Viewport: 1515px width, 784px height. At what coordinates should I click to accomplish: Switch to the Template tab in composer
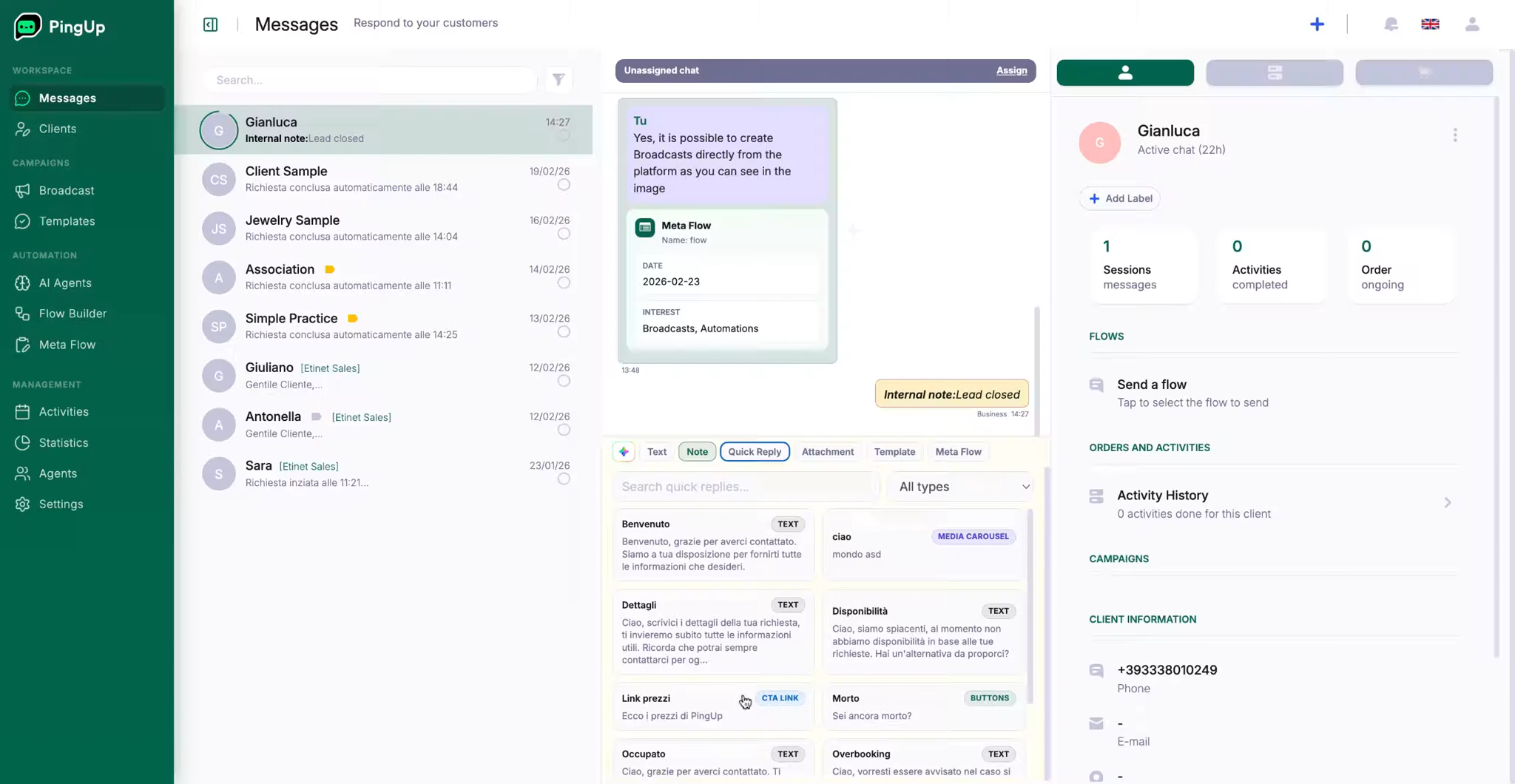click(x=894, y=452)
